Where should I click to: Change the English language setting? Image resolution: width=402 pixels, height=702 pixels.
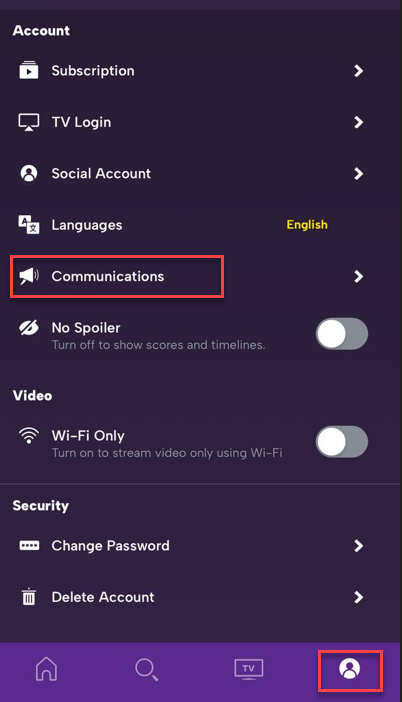307,225
